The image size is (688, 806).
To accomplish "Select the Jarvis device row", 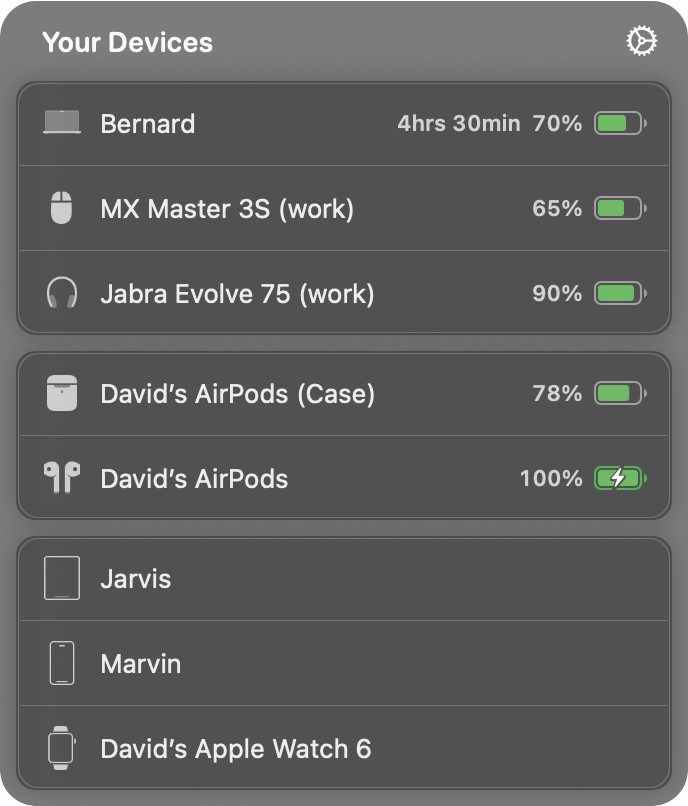I will click(x=344, y=579).
